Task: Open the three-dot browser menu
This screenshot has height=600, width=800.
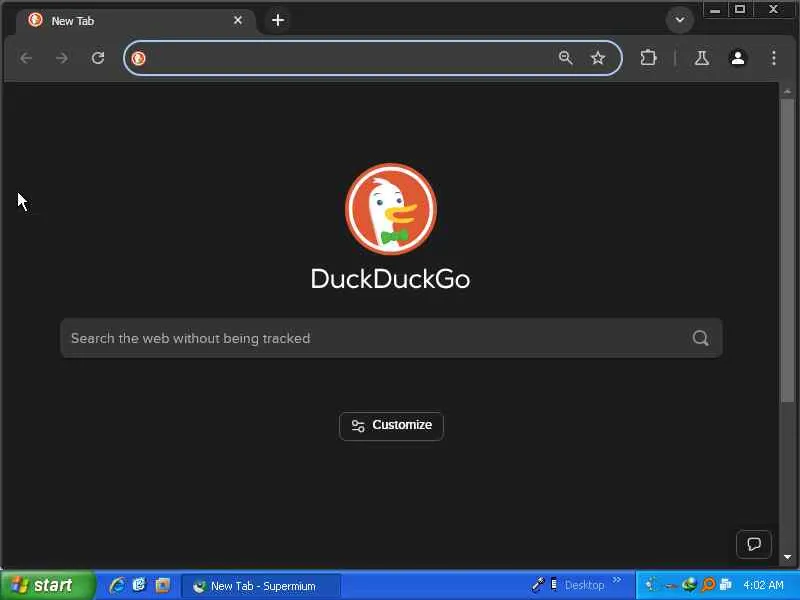Action: pos(774,58)
